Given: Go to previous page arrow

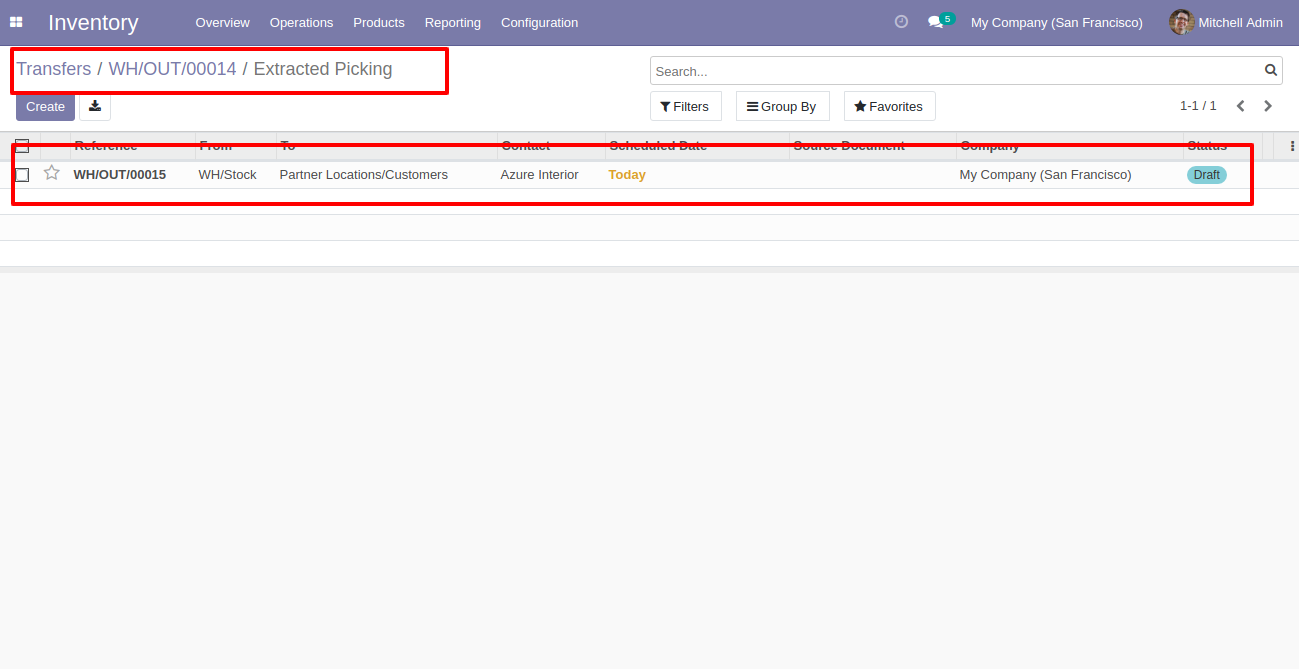Looking at the screenshot, I should click(x=1241, y=106).
